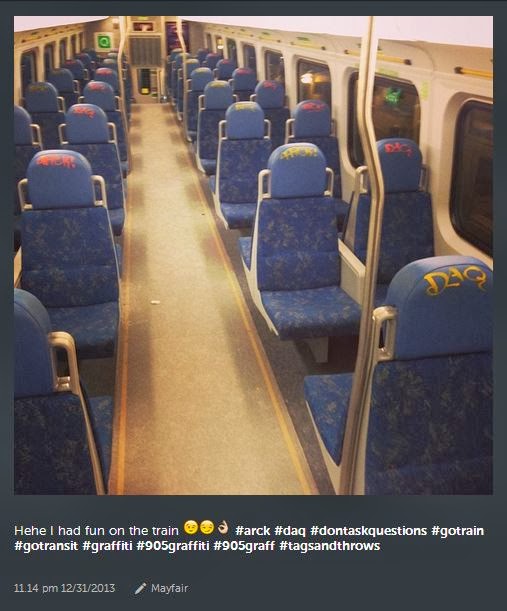The height and width of the screenshot is (611, 507).
Task: Open the #arck hashtag
Action: (253, 531)
